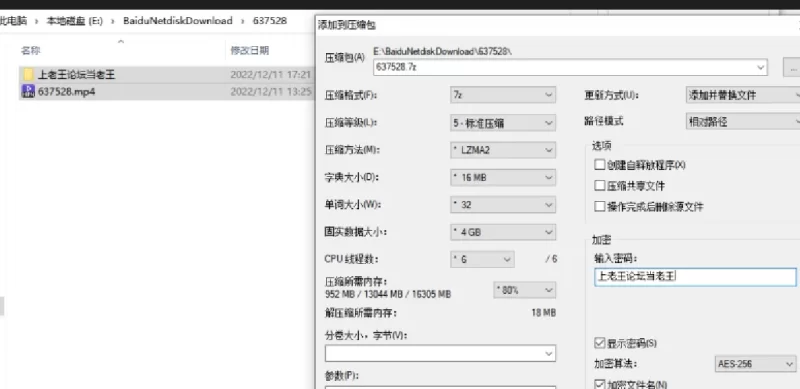Viewport: 800px width, 389px height.
Task: Open the 压缩等级 标准压缩 dropdown
Action: click(x=503, y=123)
